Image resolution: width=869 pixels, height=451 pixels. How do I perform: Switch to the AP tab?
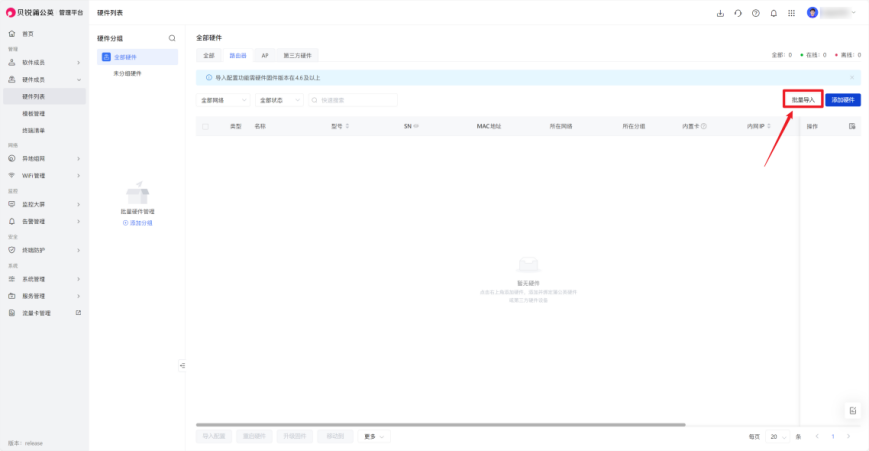(265, 56)
